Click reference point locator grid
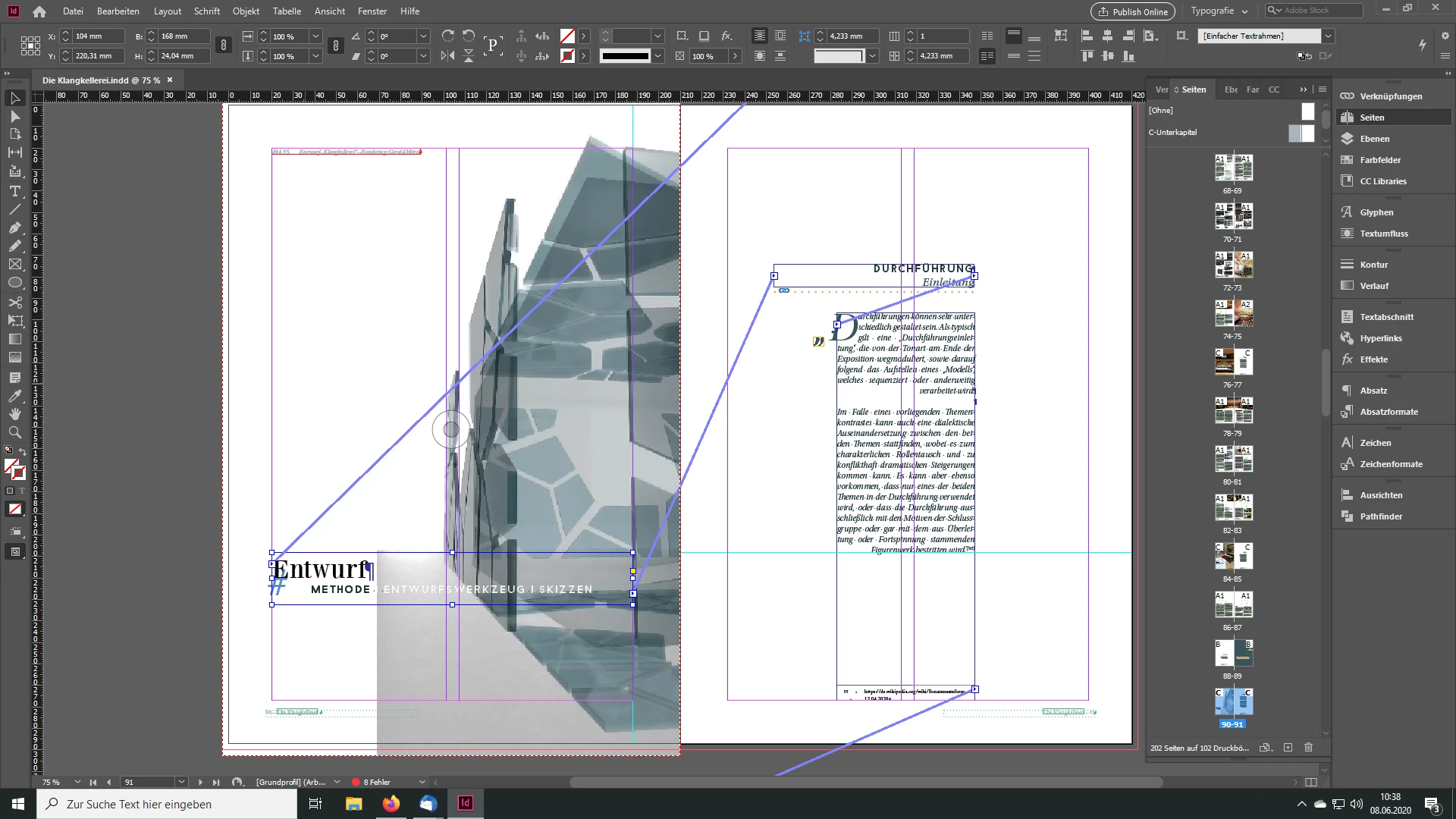The height and width of the screenshot is (819, 1456). tap(30, 45)
